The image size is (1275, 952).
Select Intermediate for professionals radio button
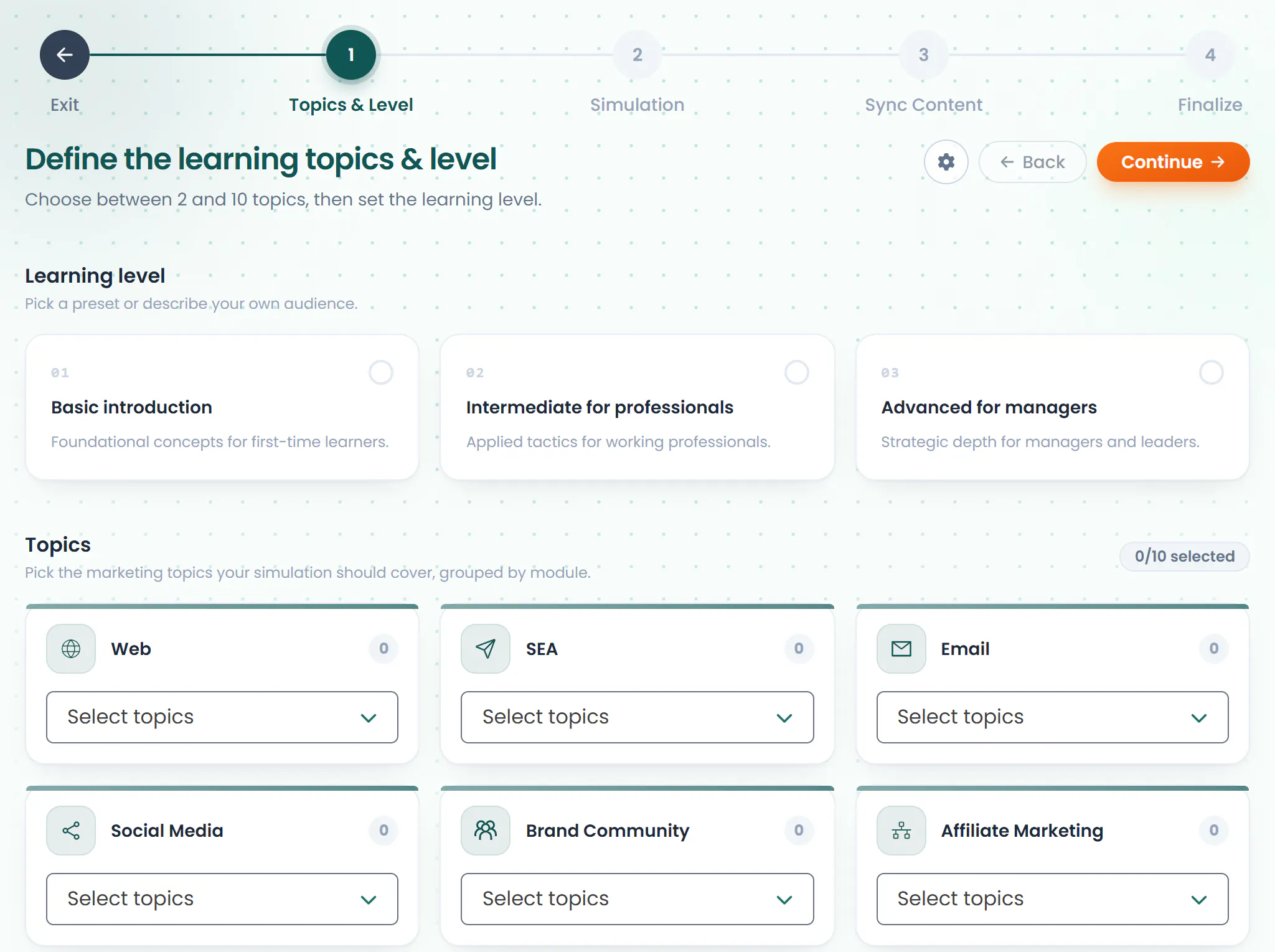(796, 372)
